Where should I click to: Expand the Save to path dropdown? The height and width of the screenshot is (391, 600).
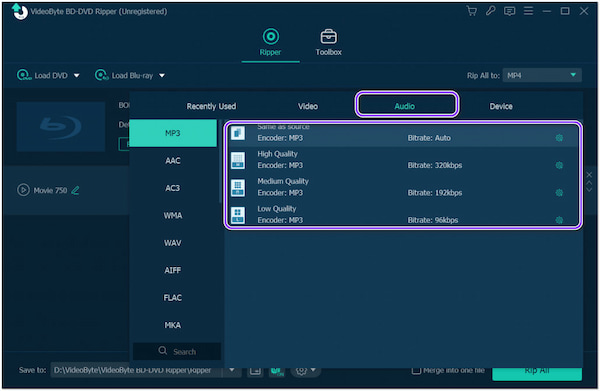(x=232, y=370)
